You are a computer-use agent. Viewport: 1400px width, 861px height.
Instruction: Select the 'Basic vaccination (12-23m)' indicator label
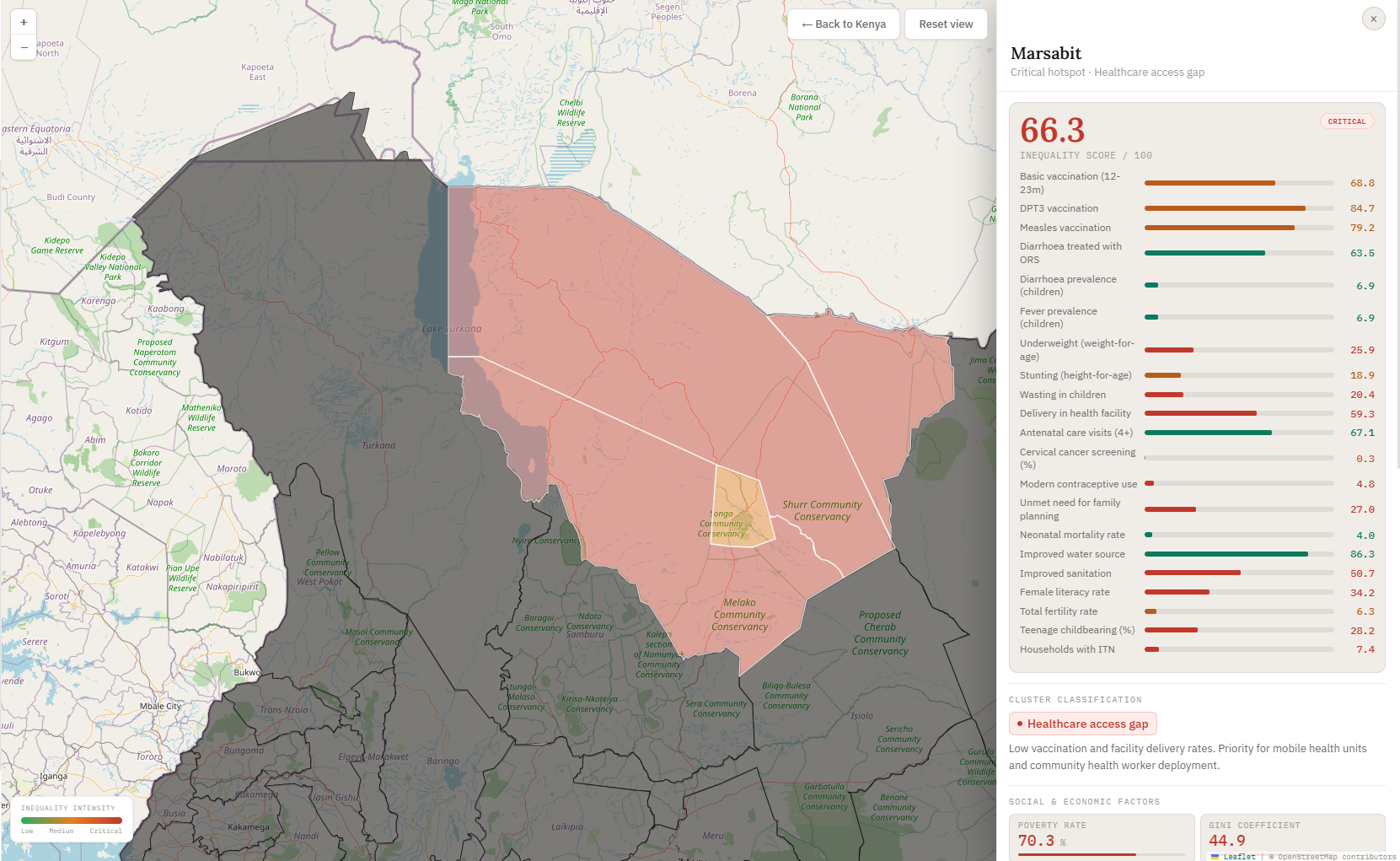1070,183
